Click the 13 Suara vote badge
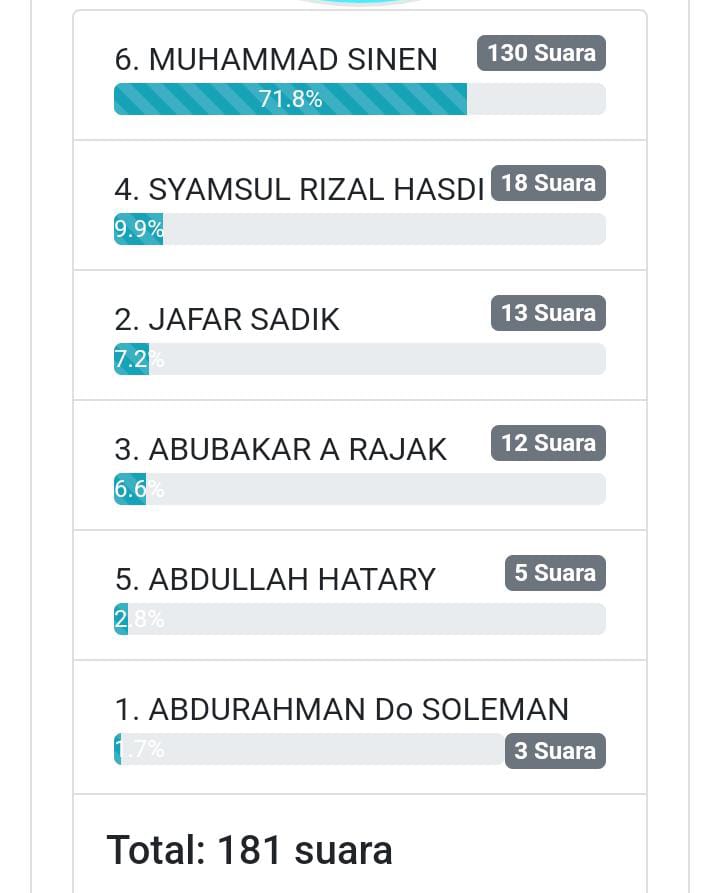Image resolution: width=720 pixels, height=893 pixels. tap(548, 313)
